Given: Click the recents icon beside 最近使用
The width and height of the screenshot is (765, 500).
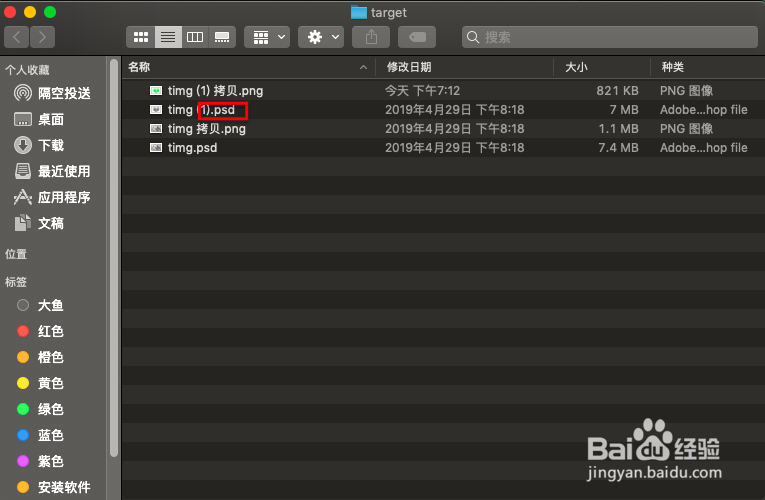Looking at the screenshot, I should pos(23,171).
